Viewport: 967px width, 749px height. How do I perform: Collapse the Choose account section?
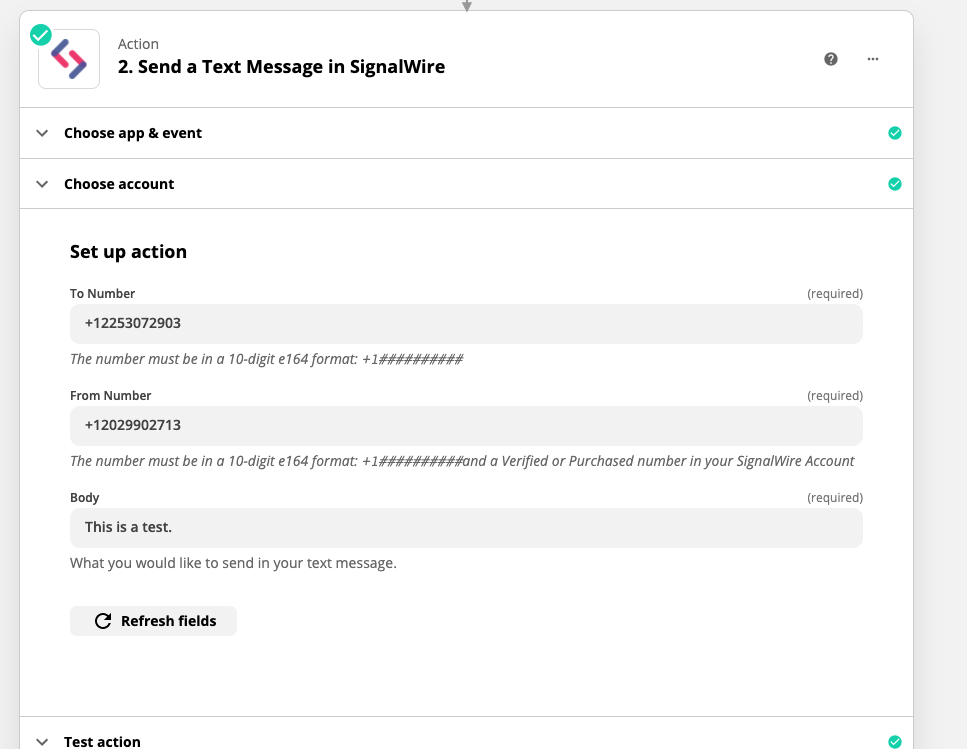pos(41,183)
